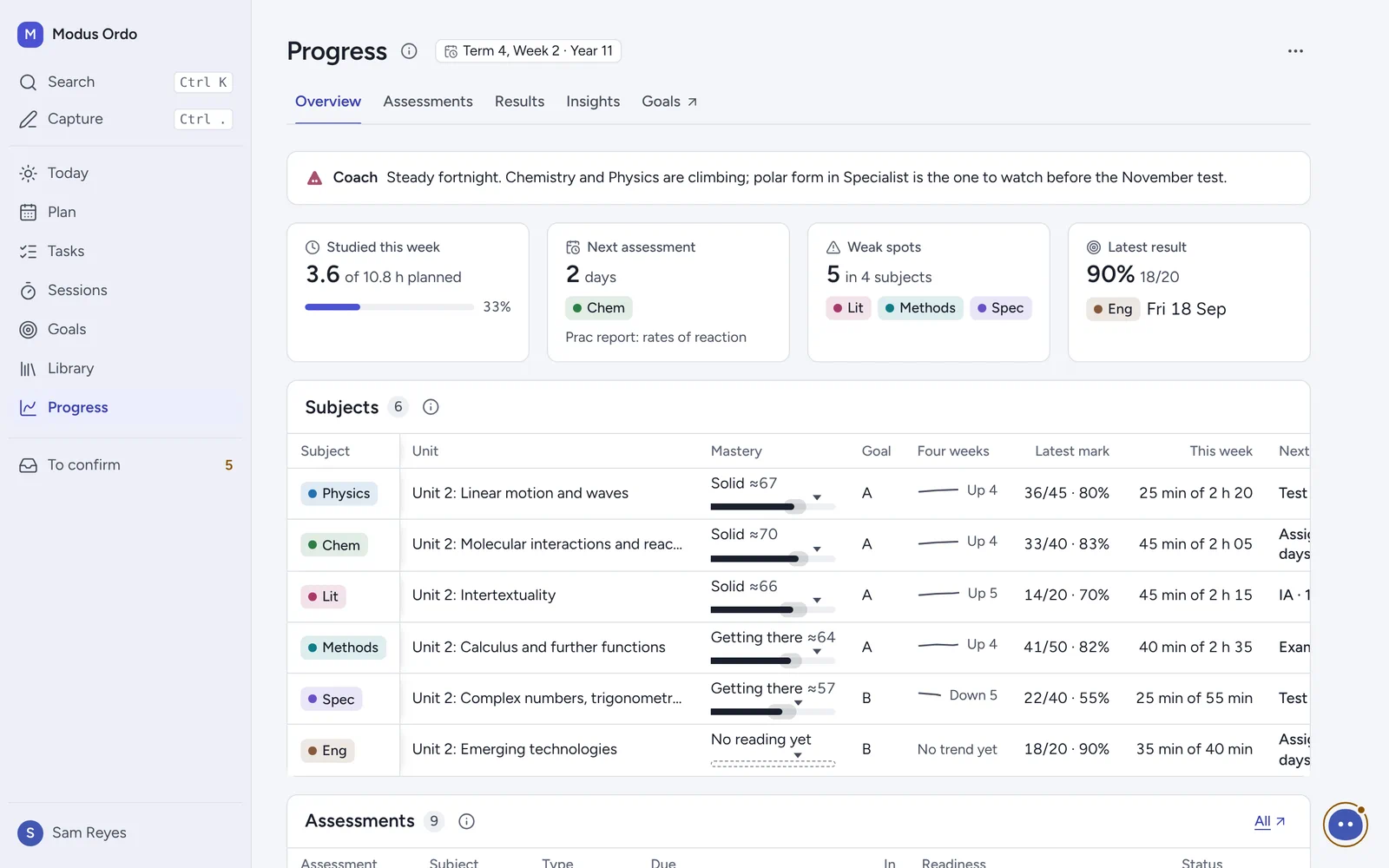Switch to the Results tab
The width and height of the screenshot is (1389, 868).
click(x=519, y=102)
